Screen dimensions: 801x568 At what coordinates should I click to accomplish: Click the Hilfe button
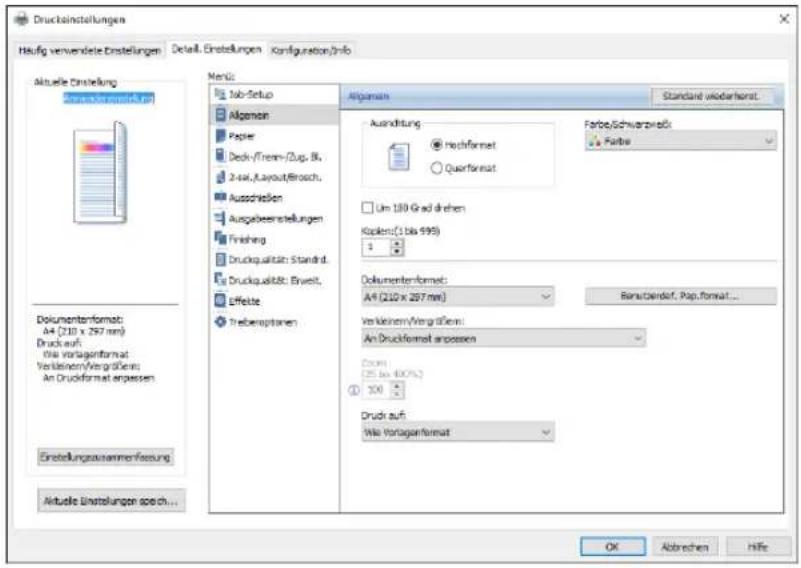pyautogui.click(x=758, y=547)
